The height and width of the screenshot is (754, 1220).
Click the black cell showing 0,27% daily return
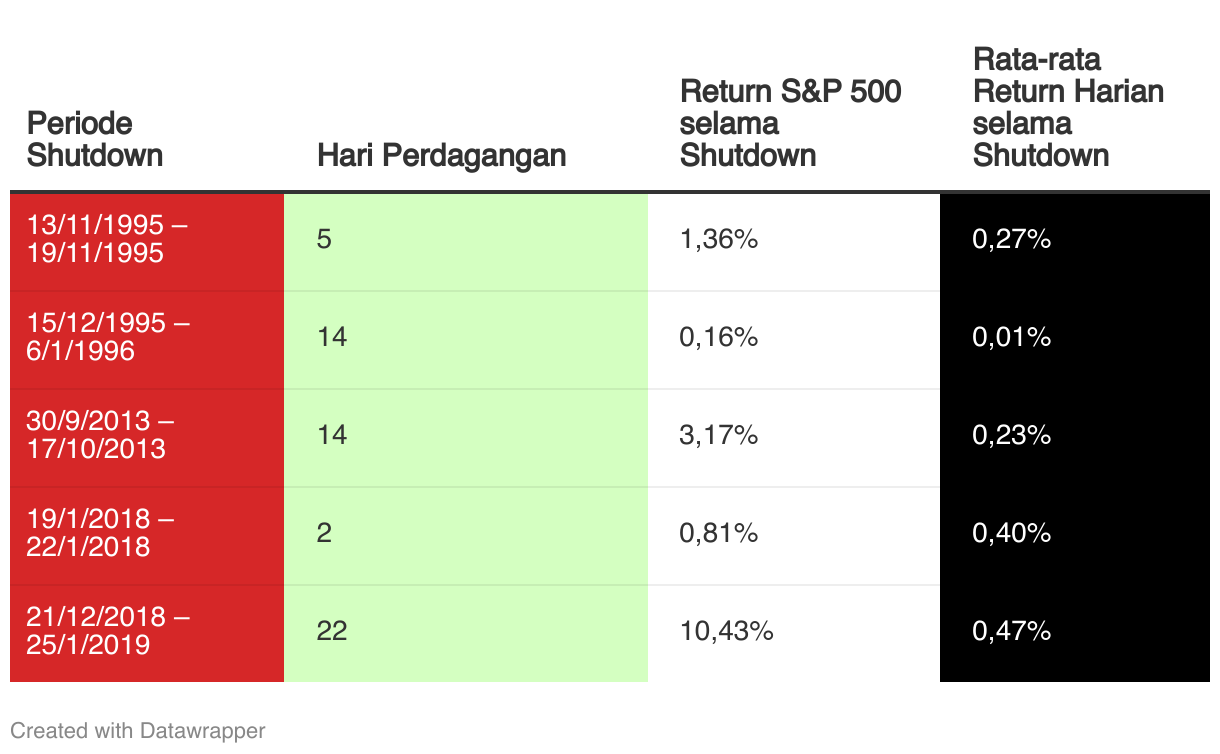point(1074,240)
